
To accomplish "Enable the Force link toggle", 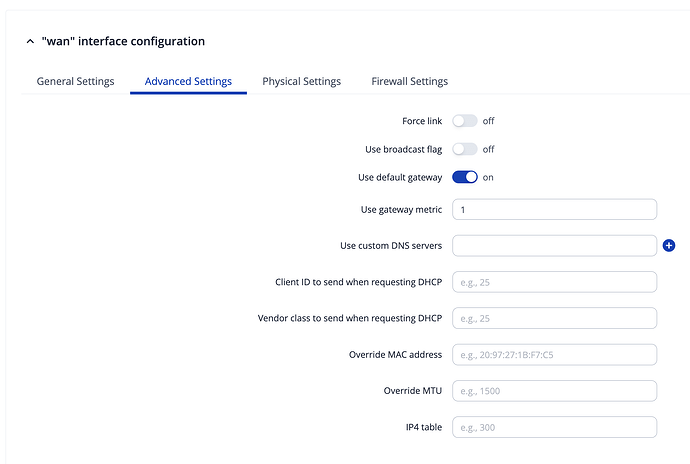I will (465, 121).
